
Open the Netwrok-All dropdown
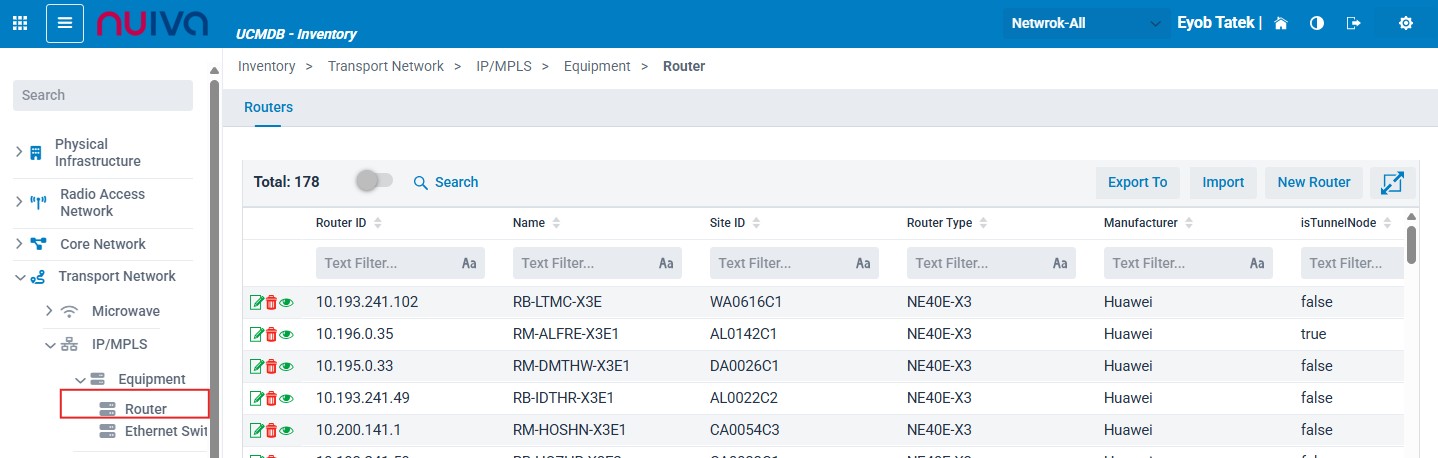click(1087, 23)
